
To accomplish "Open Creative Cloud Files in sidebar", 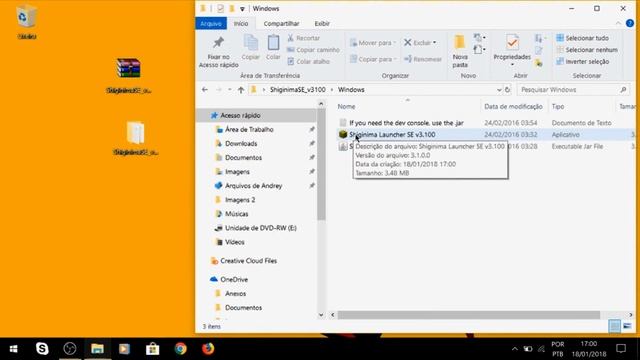I will point(249,261).
